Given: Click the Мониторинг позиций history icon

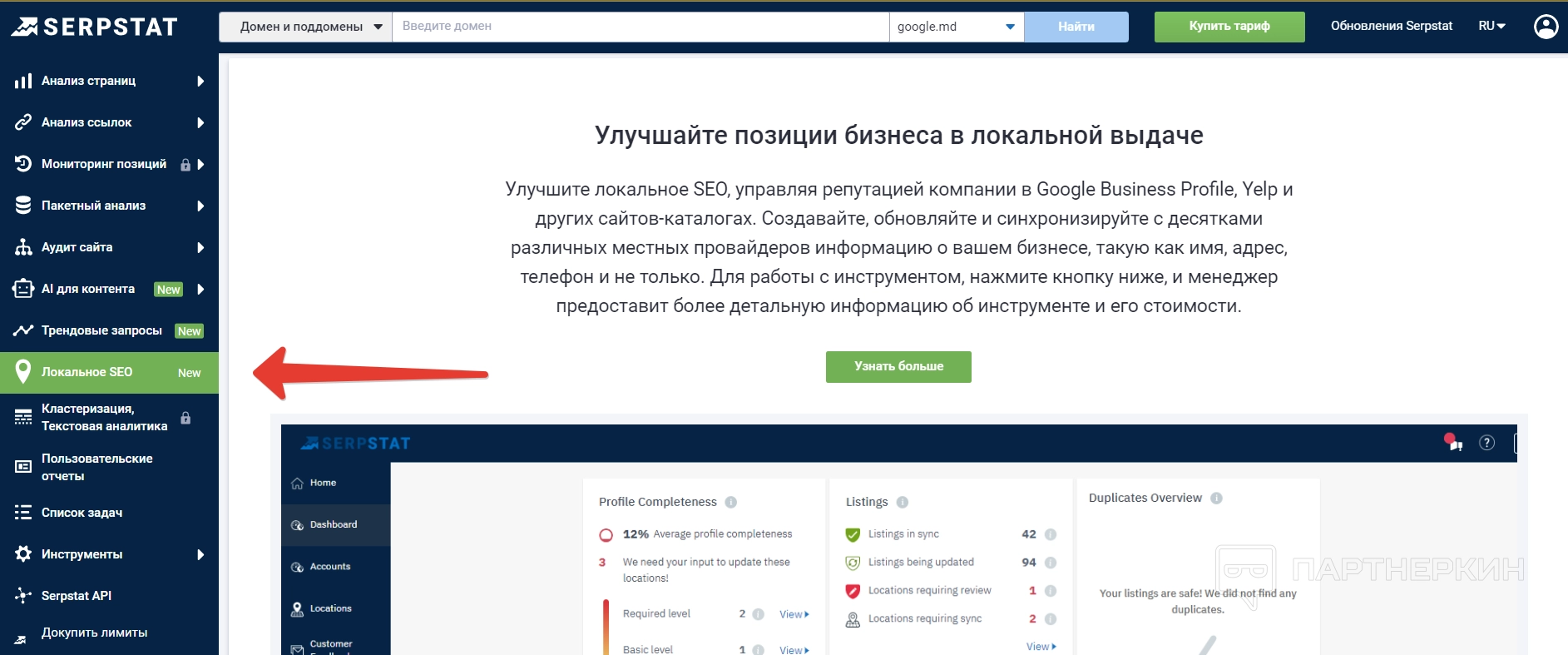Looking at the screenshot, I should tap(23, 164).
